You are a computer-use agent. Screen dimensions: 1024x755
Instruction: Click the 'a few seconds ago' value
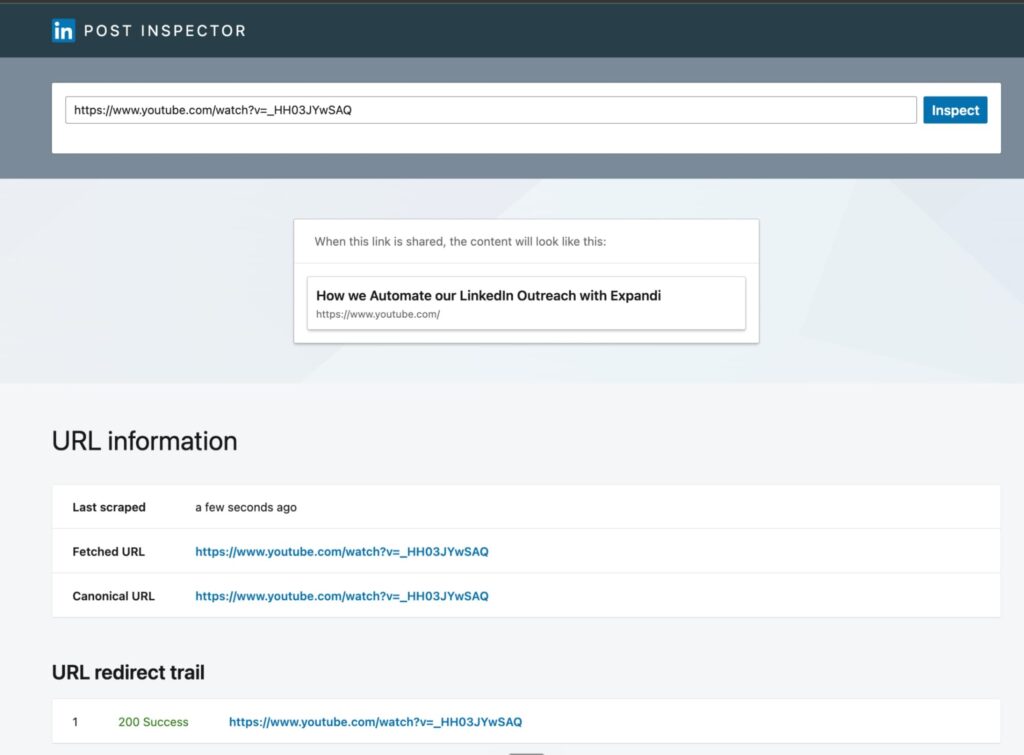pyautogui.click(x=246, y=507)
